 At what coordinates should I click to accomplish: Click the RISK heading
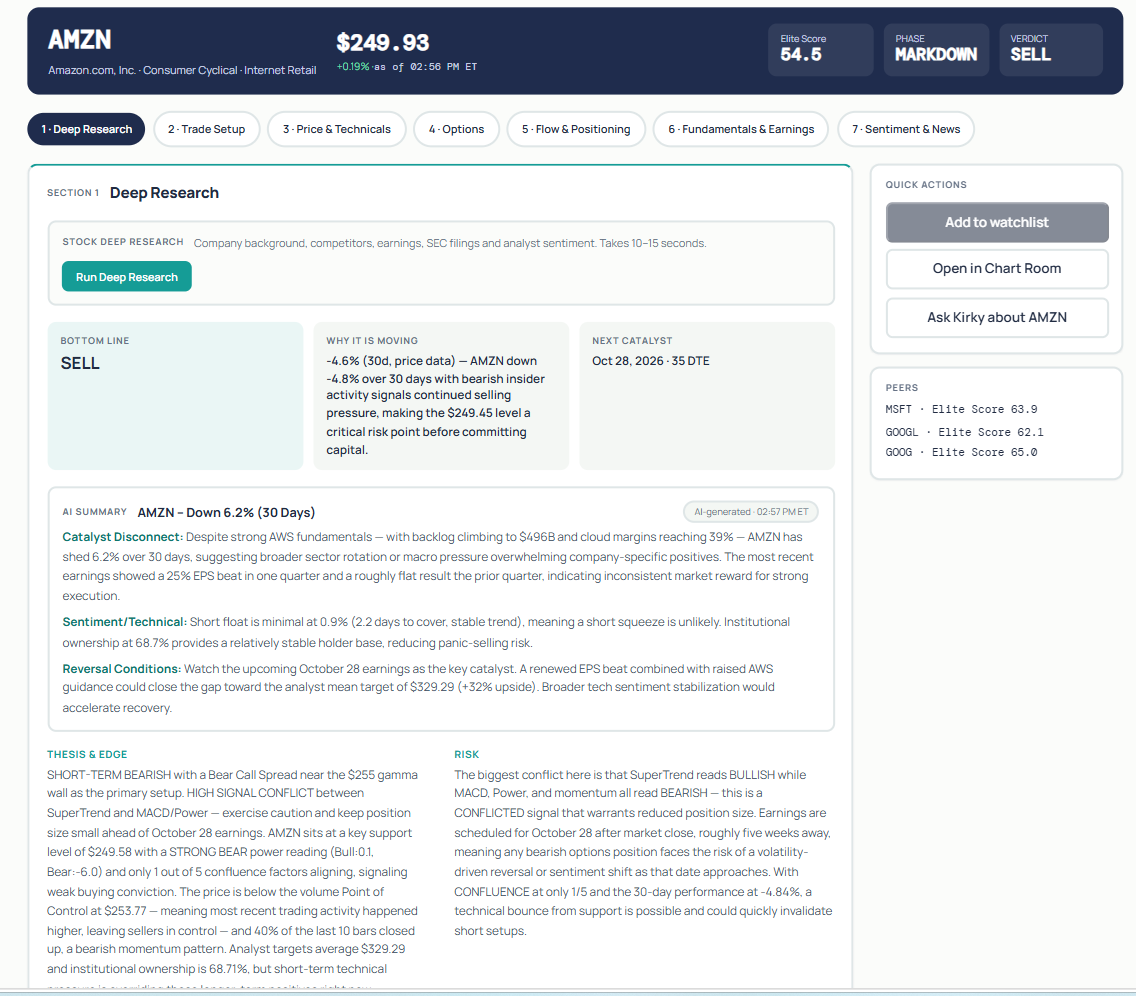tap(467, 754)
